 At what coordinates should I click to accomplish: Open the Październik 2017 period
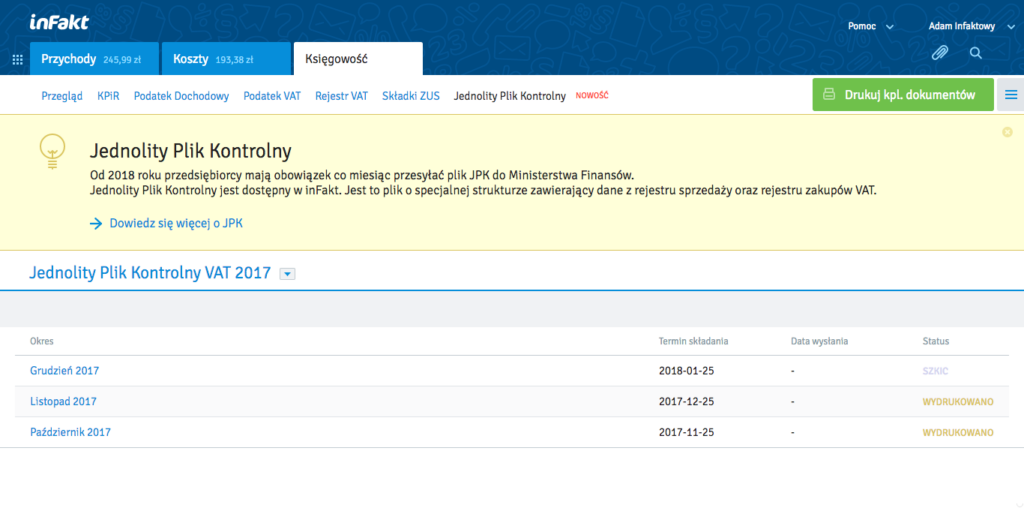71,432
